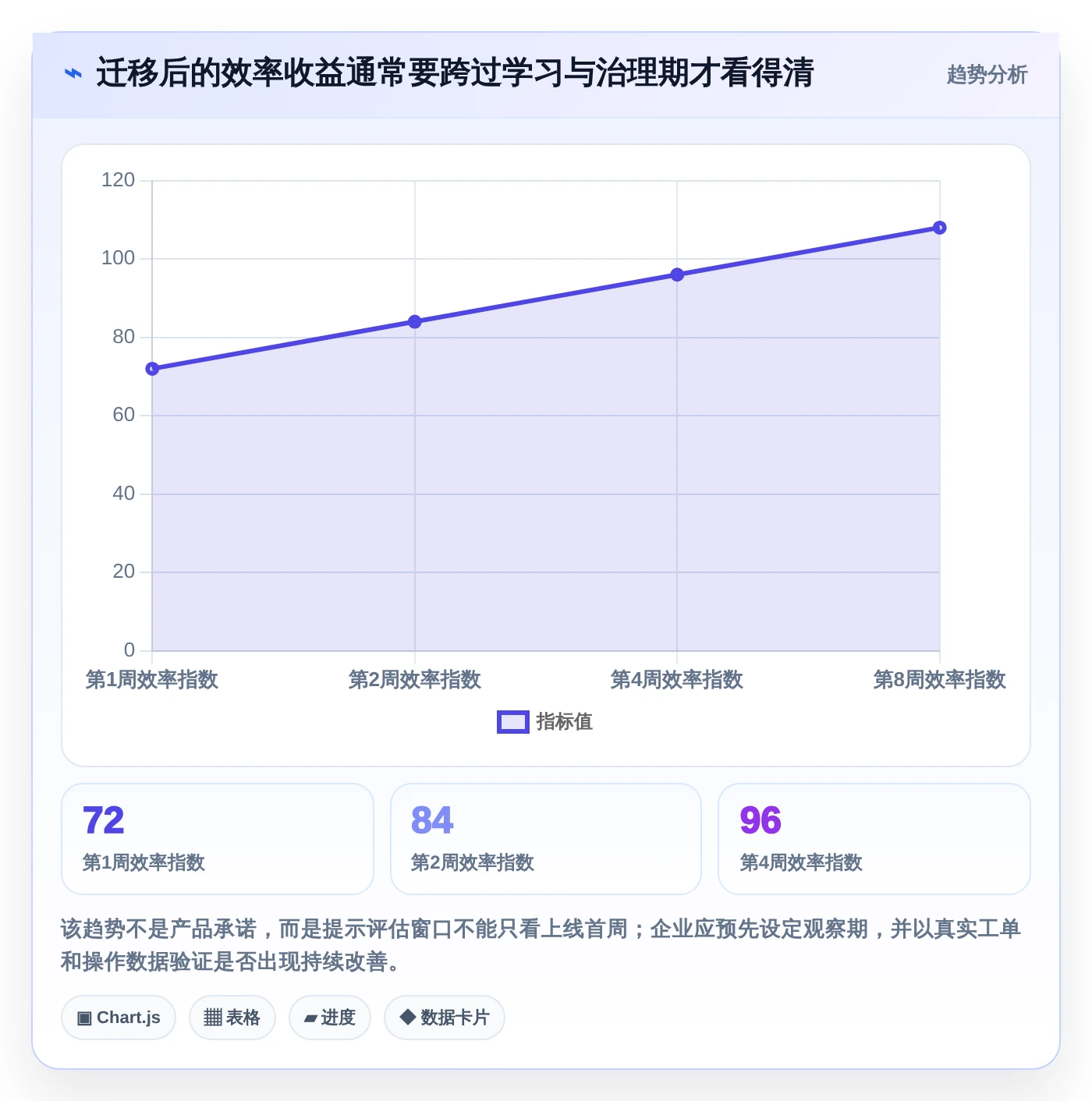1092x1101 pixels.
Task: Click y-axis tick label 40
Action: pos(123,494)
